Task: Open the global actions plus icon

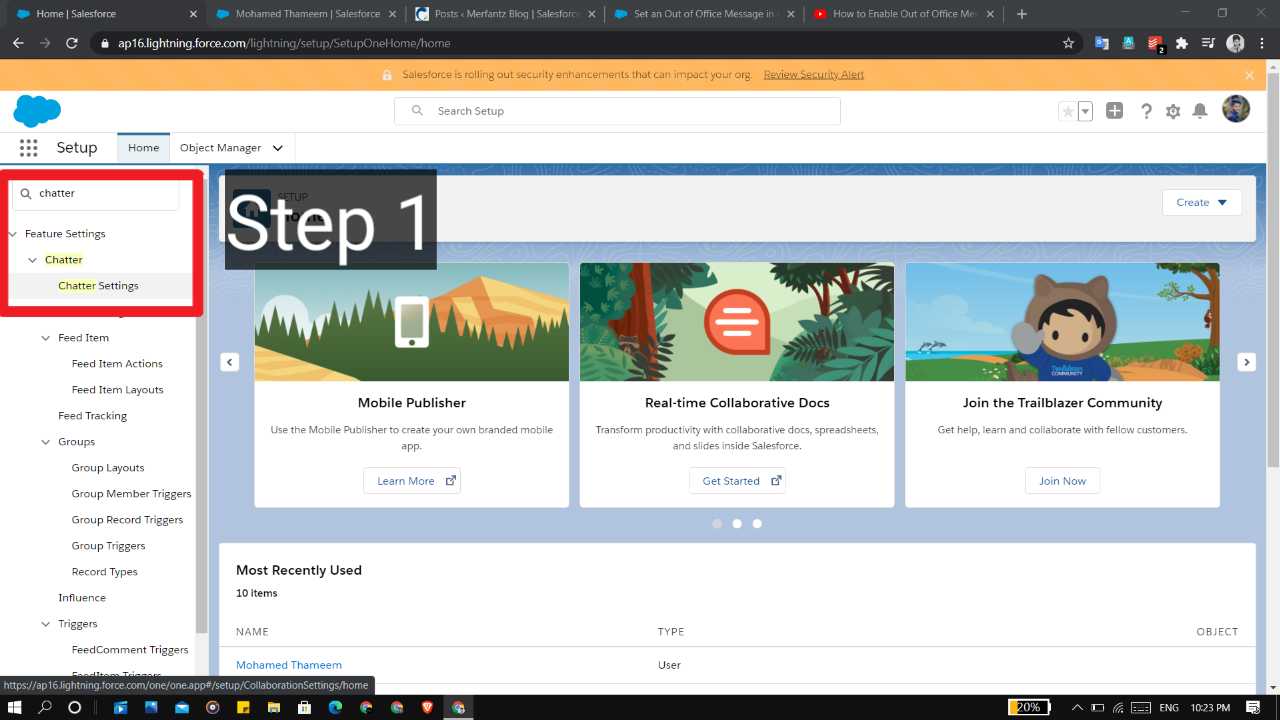Action: click(x=1114, y=111)
